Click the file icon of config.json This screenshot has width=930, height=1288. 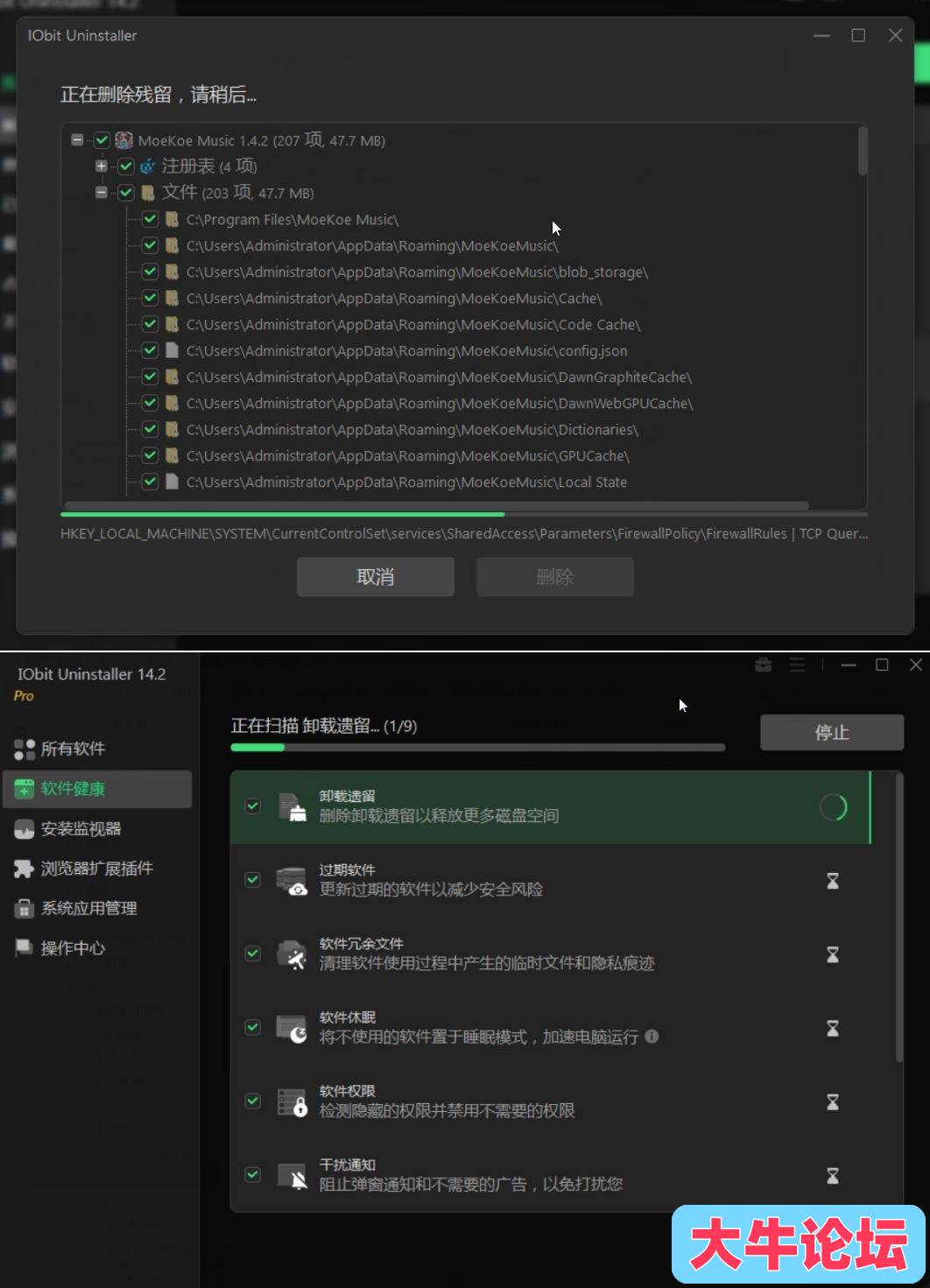(x=172, y=350)
